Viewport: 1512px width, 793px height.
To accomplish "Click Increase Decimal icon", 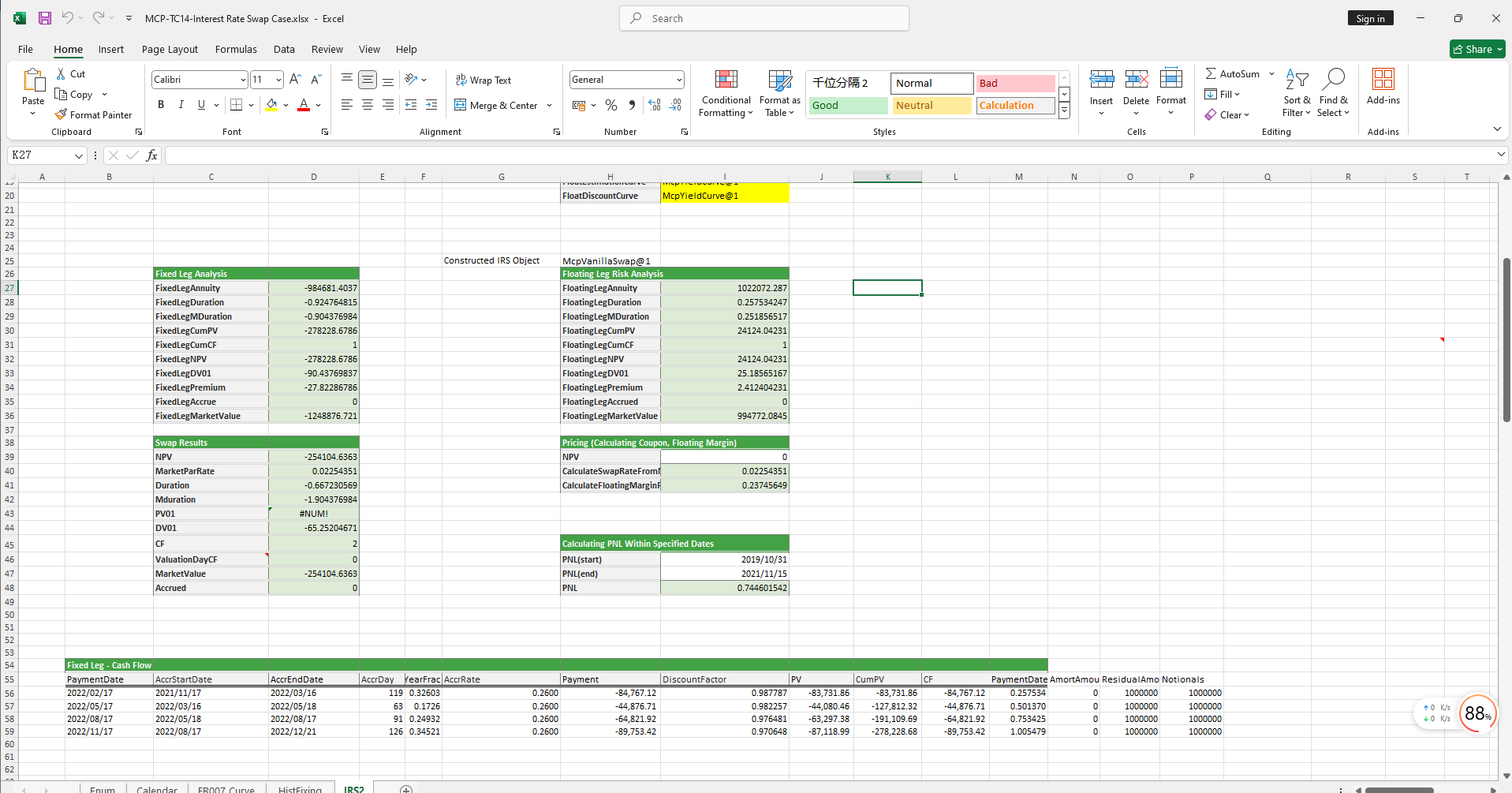I will 655,104.
